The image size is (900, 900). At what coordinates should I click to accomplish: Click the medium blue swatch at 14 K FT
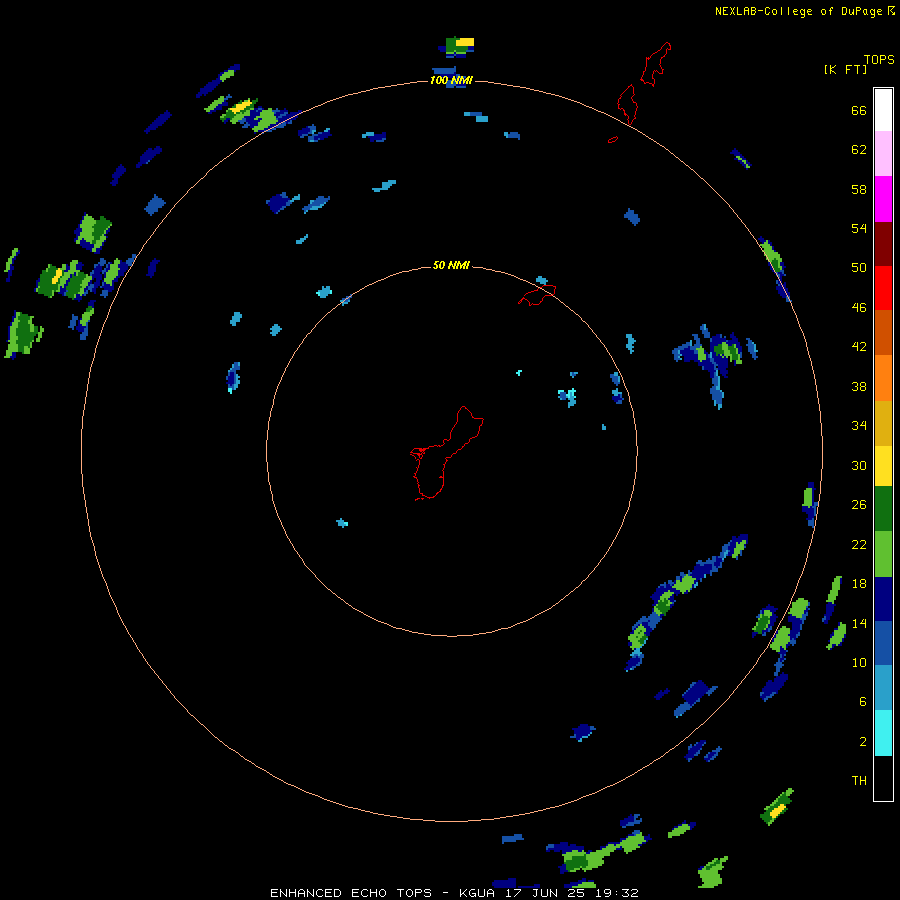[x=883, y=643]
